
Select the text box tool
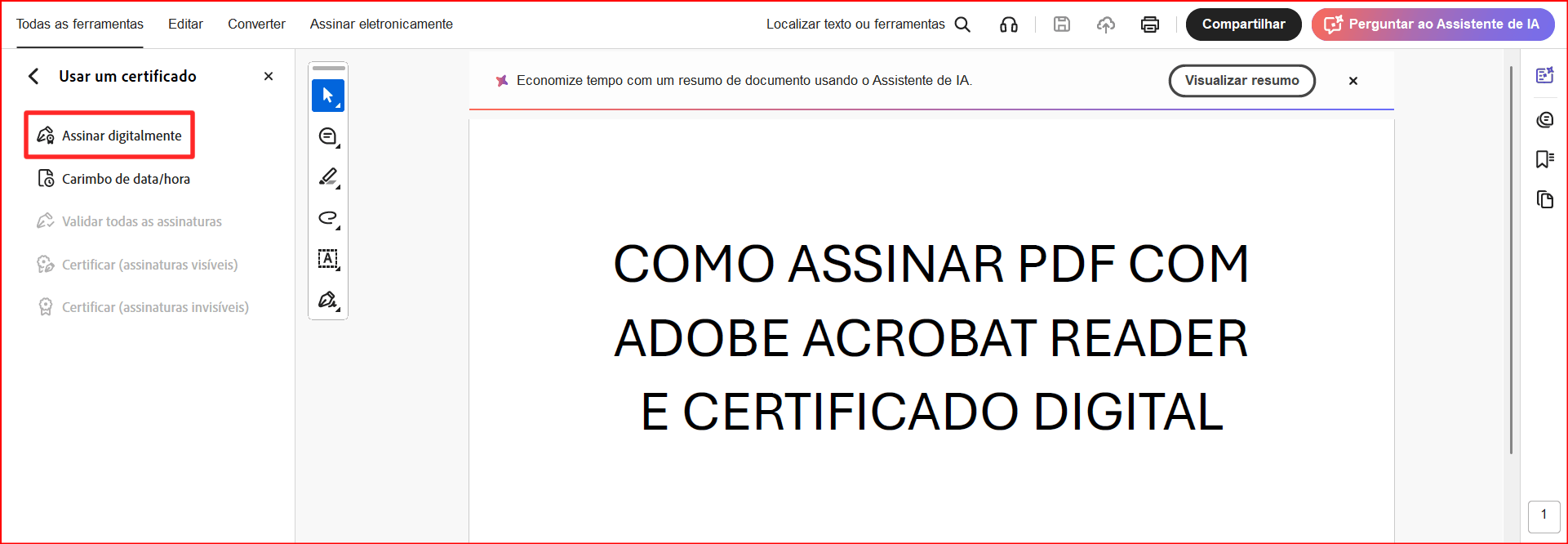coord(328,259)
